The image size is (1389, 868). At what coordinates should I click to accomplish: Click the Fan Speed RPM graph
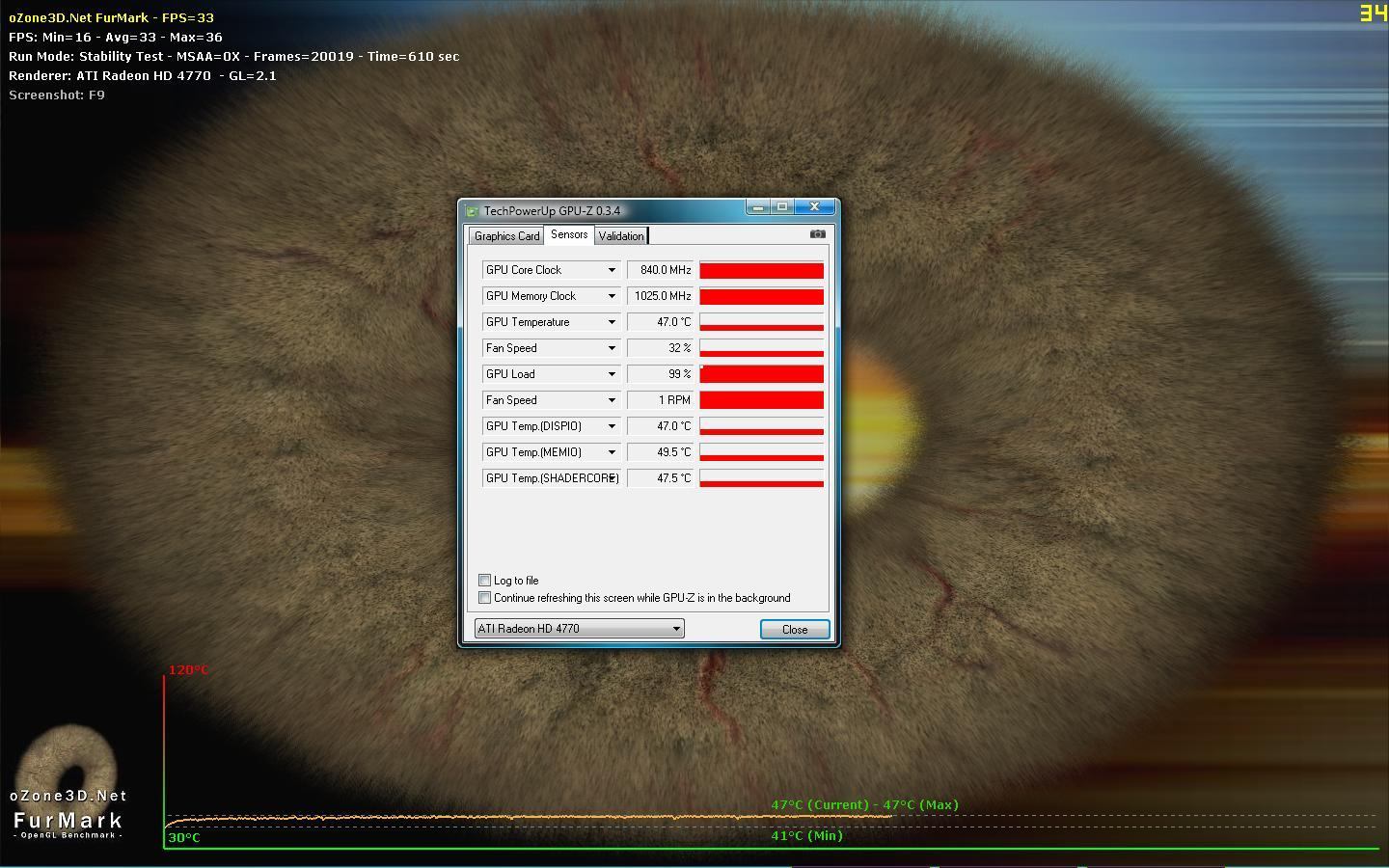pos(761,400)
